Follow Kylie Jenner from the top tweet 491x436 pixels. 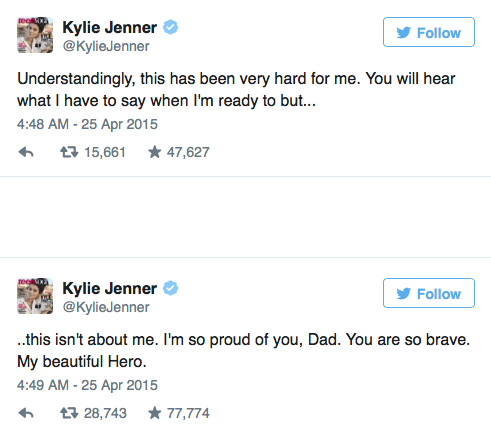pos(429,32)
